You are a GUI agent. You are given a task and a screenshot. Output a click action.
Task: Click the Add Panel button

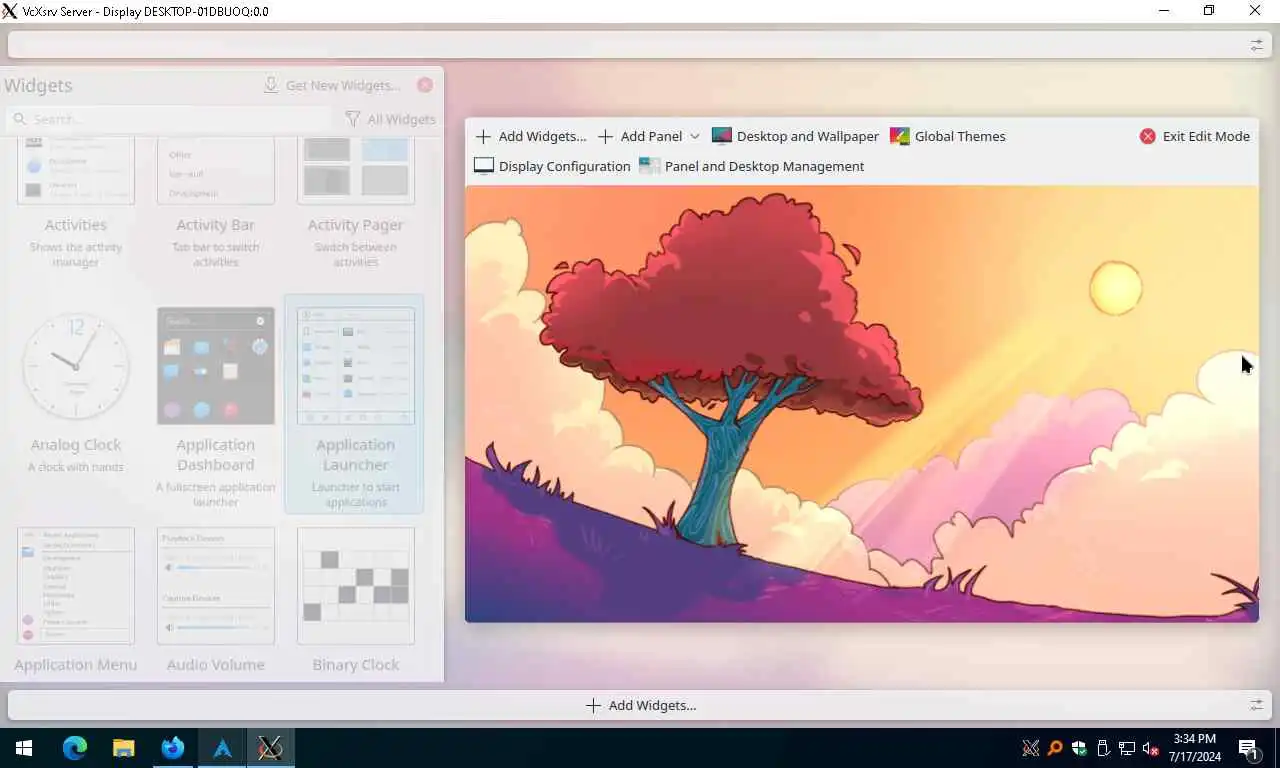(x=640, y=136)
